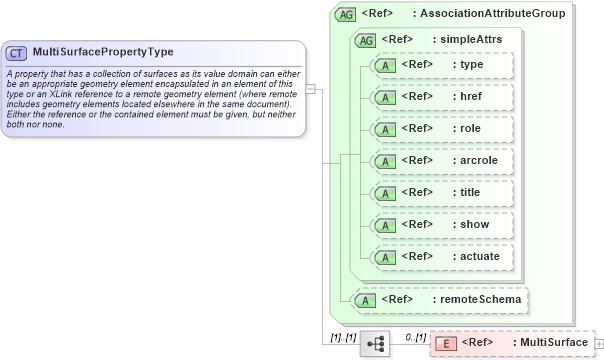Select the 'href' attribute label
The height and width of the screenshot is (360, 604).
(471, 96)
